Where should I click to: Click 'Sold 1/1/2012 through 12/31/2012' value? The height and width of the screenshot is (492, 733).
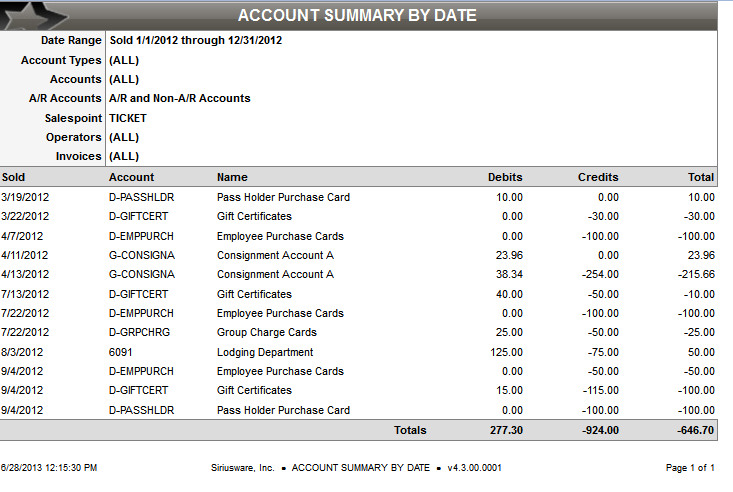pos(196,40)
